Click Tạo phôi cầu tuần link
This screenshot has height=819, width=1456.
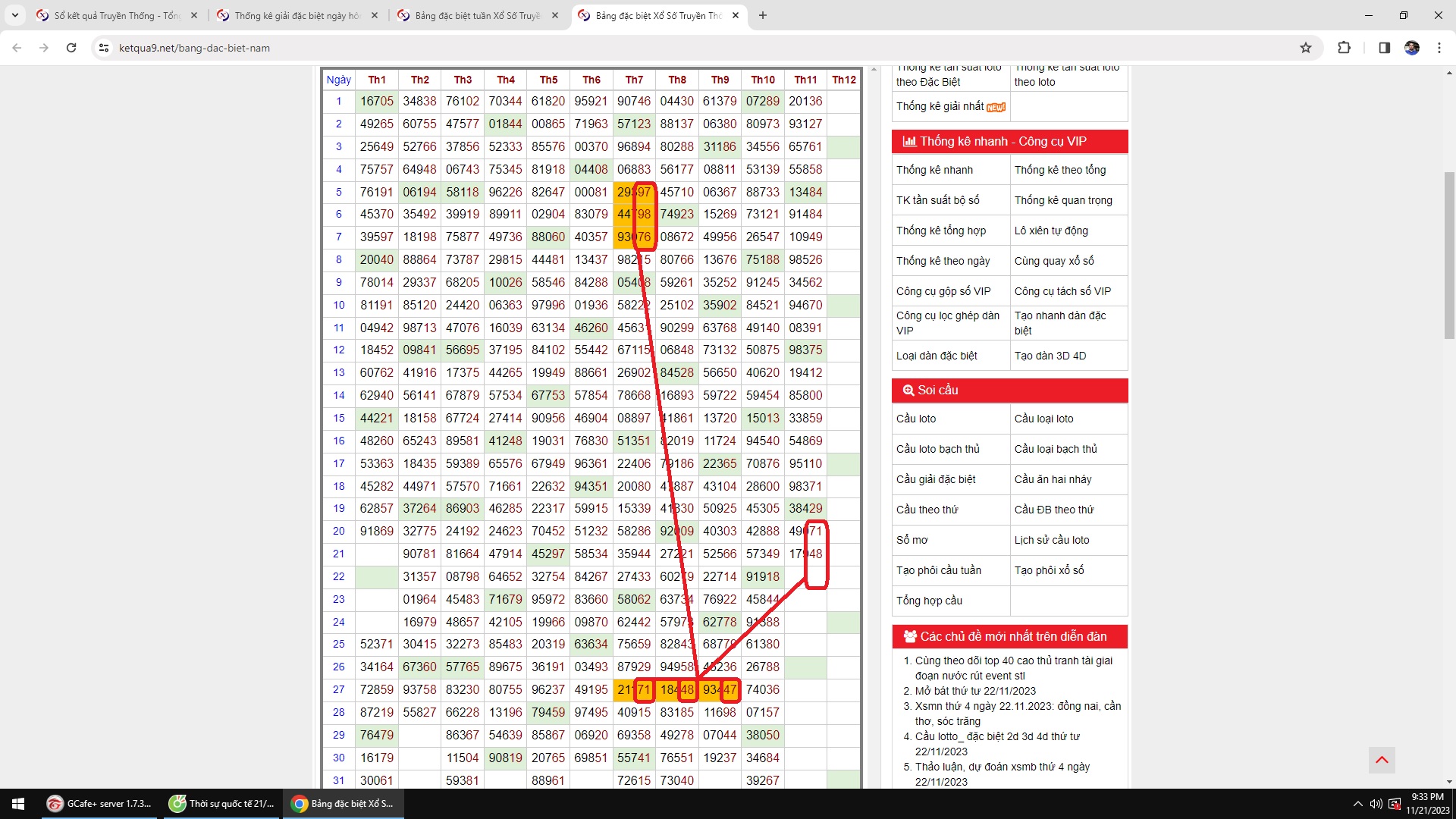click(938, 570)
